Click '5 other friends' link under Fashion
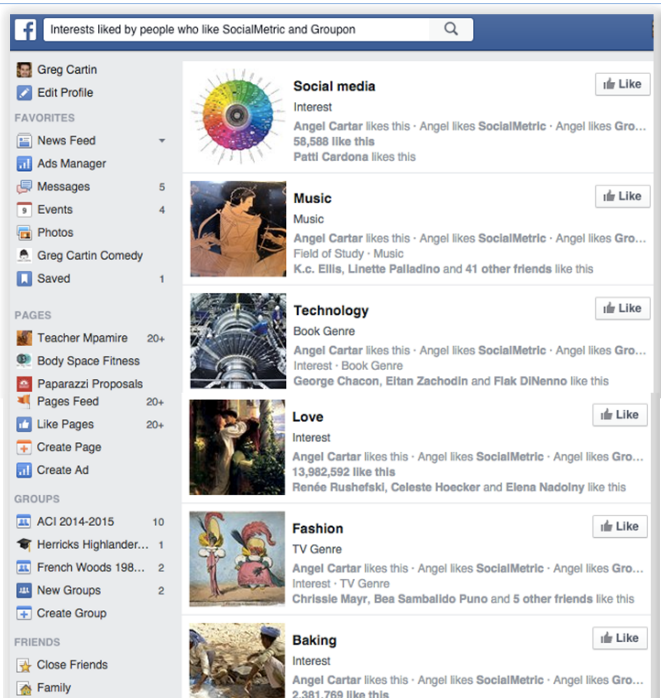Image resolution: width=661 pixels, height=700 pixels. pyautogui.click(x=553, y=599)
